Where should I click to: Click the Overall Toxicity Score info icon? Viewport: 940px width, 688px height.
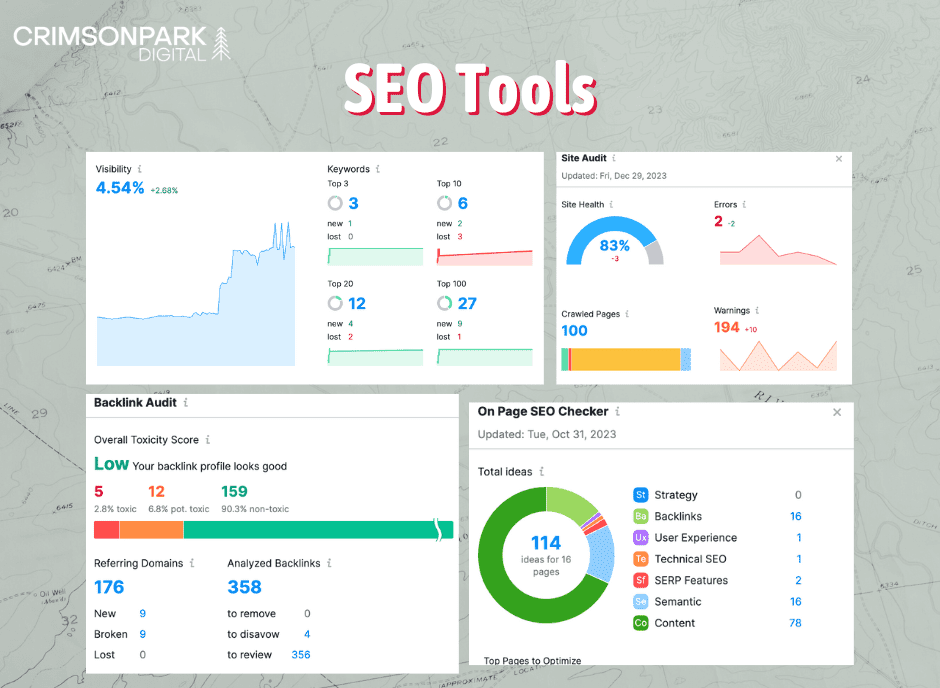(x=208, y=440)
